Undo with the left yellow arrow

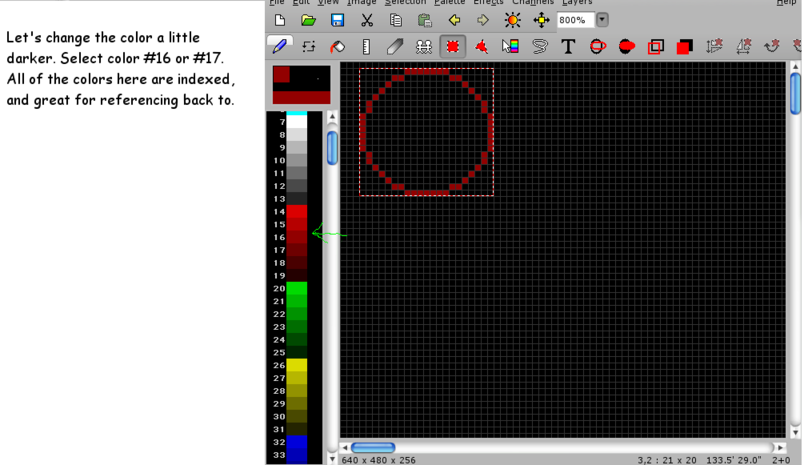click(x=454, y=20)
